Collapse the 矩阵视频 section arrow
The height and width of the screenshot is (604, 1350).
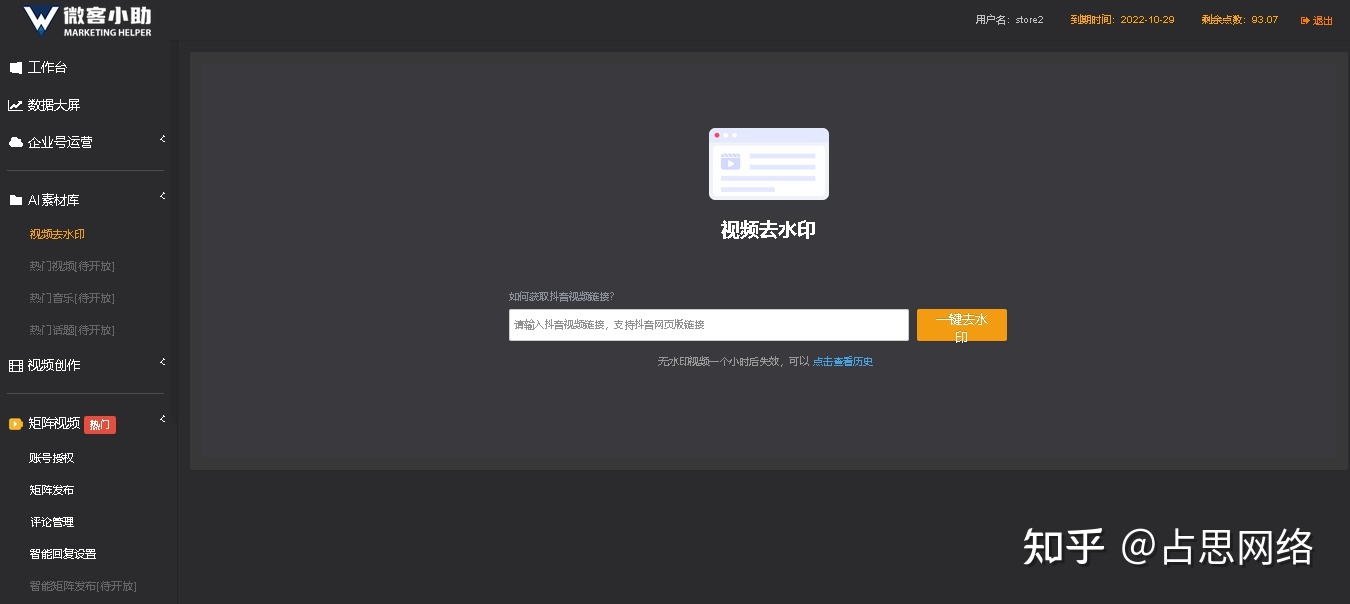click(x=162, y=420)
